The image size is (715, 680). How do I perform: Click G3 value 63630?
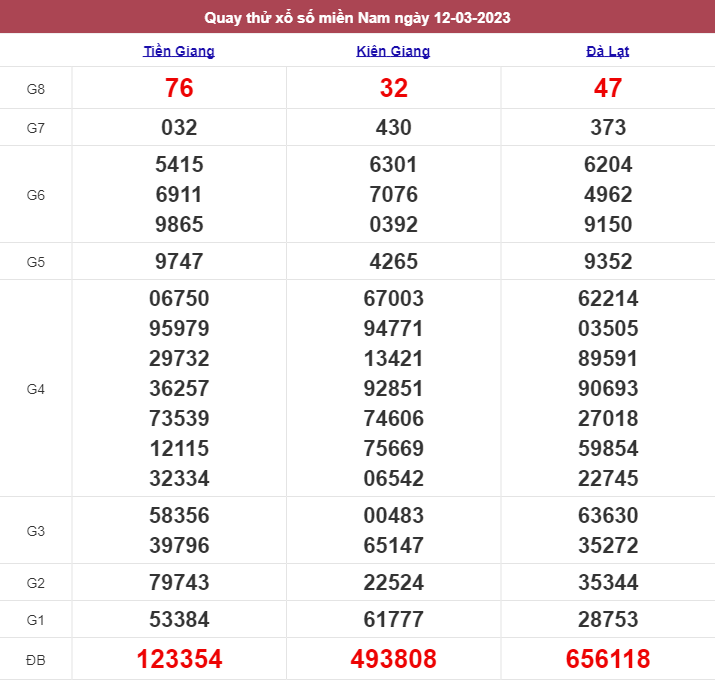tap(608, 515)
